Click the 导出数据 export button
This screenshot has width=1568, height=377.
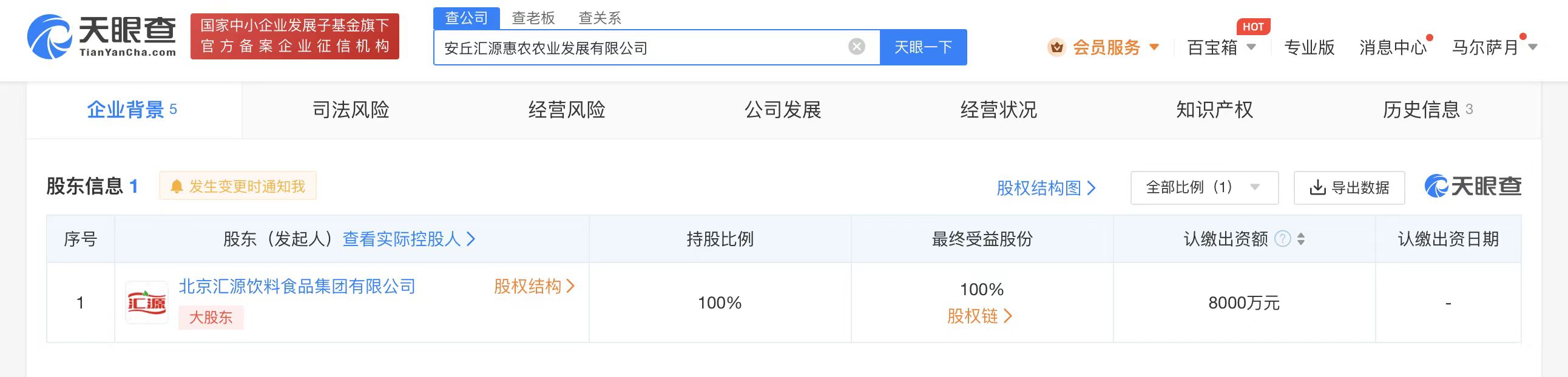pos(1350,187)
